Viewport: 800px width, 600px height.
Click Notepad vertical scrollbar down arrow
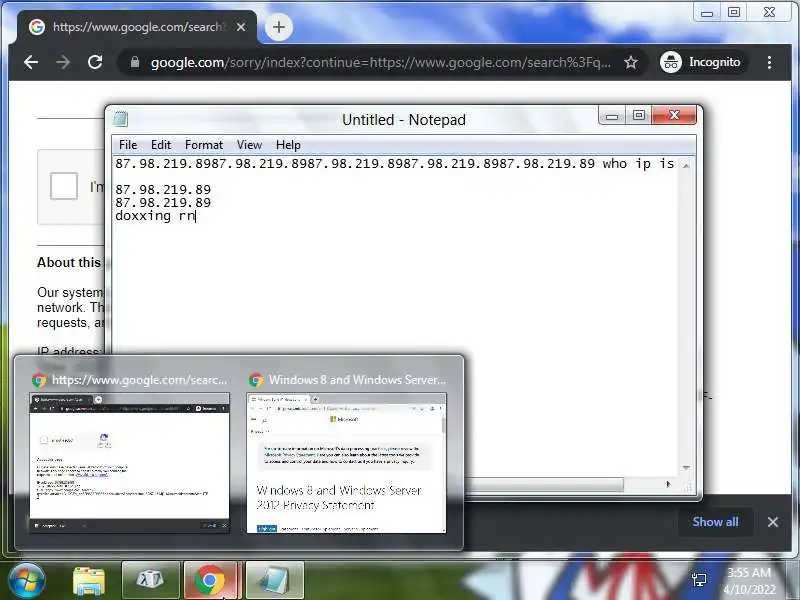click(686, 467)
